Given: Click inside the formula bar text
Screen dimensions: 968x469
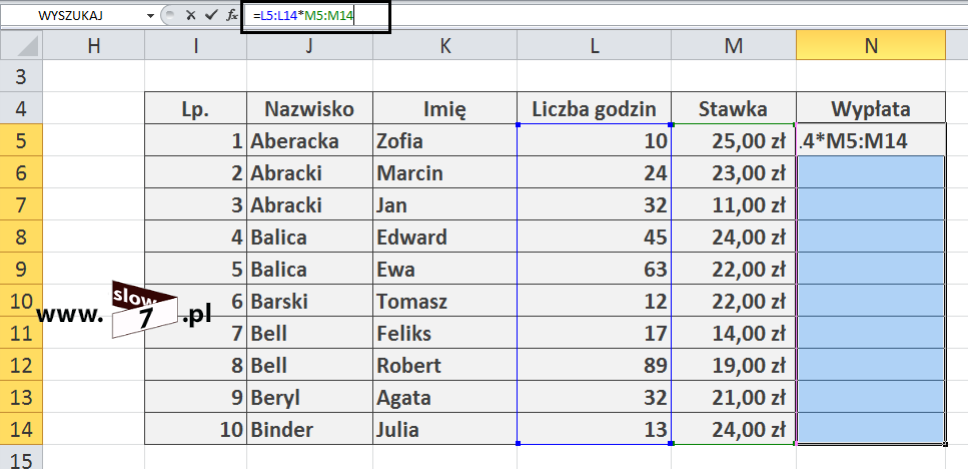Looking at the screenshot, I should coord(605,16).
